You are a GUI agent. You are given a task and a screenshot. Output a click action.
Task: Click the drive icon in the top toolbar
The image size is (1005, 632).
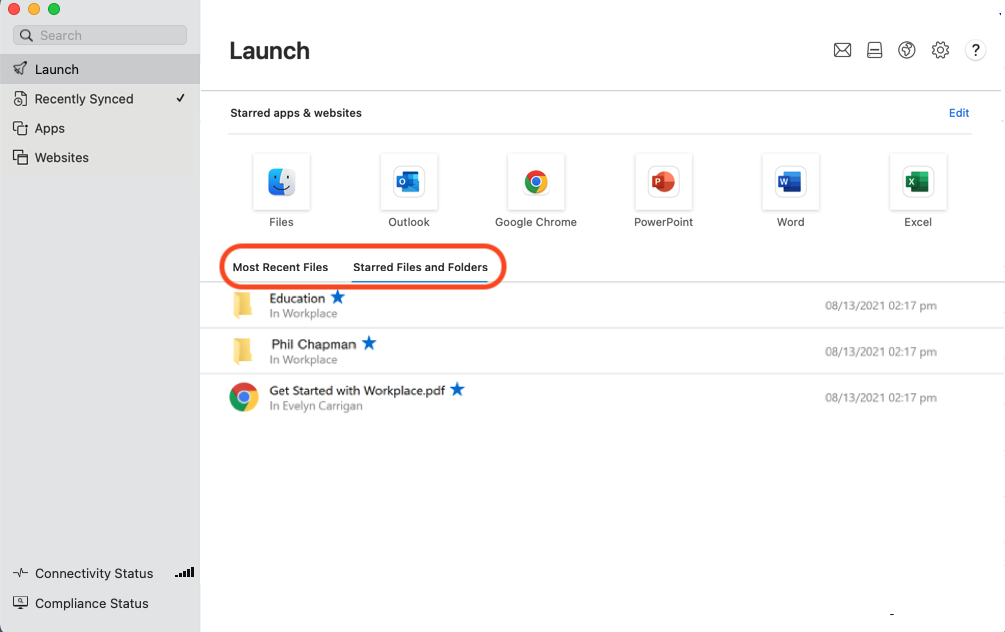(x=875, y=50)
